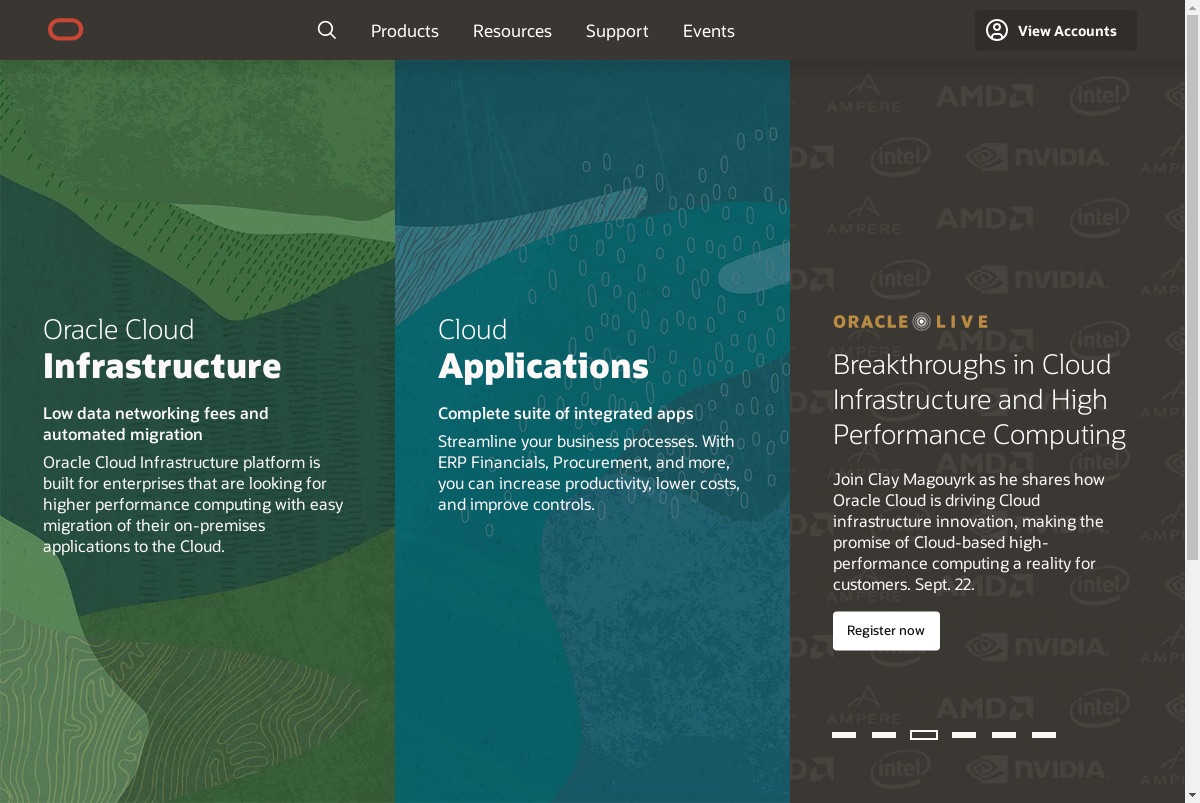
Task: Select the fourth carousel slide indicator
Action: 964,735
